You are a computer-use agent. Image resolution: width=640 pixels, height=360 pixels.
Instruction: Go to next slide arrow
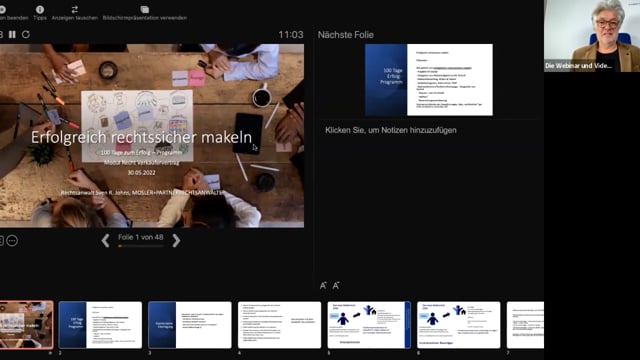[x=176, y=241]
